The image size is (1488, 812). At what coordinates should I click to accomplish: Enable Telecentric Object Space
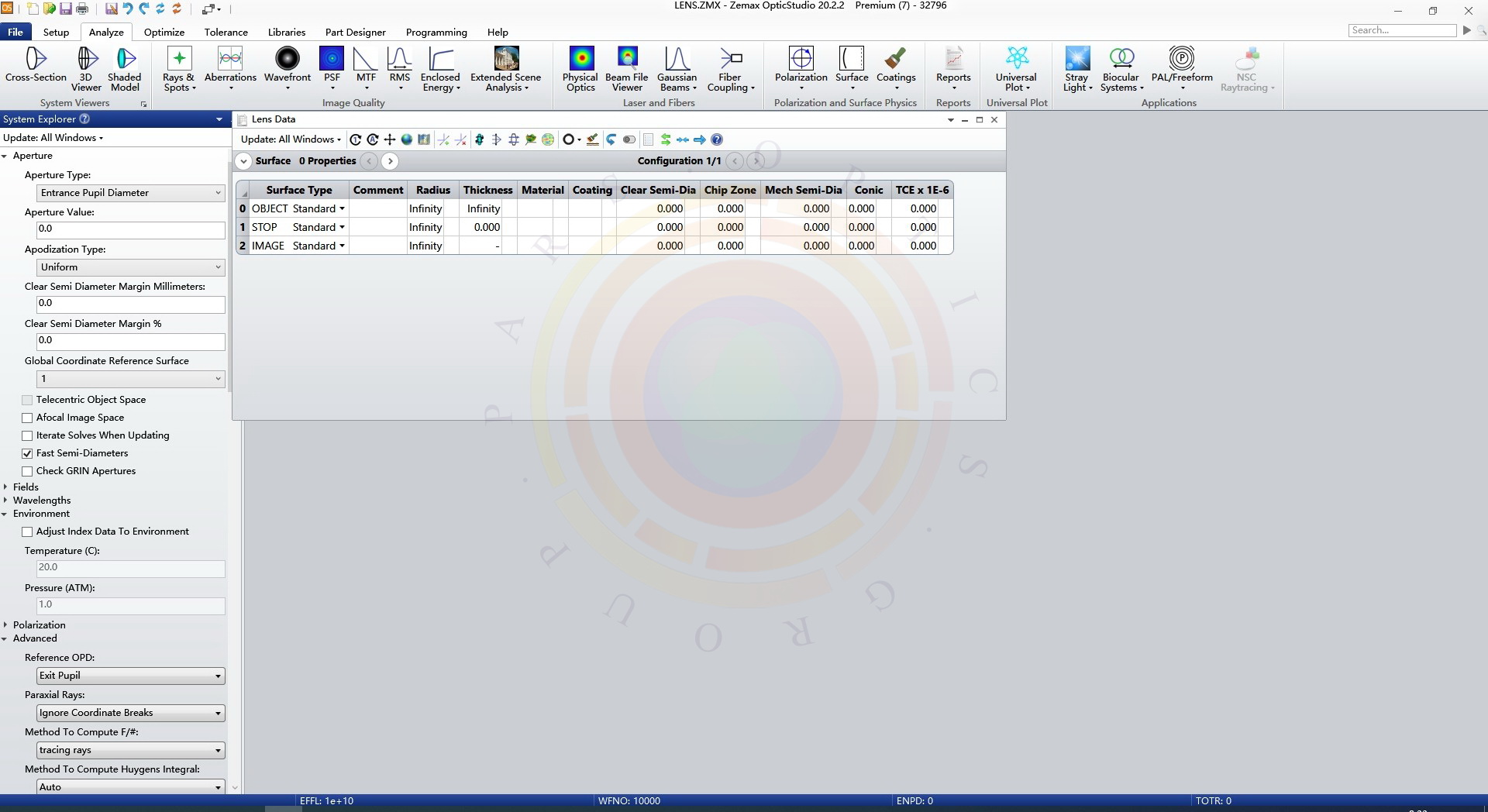28,400
